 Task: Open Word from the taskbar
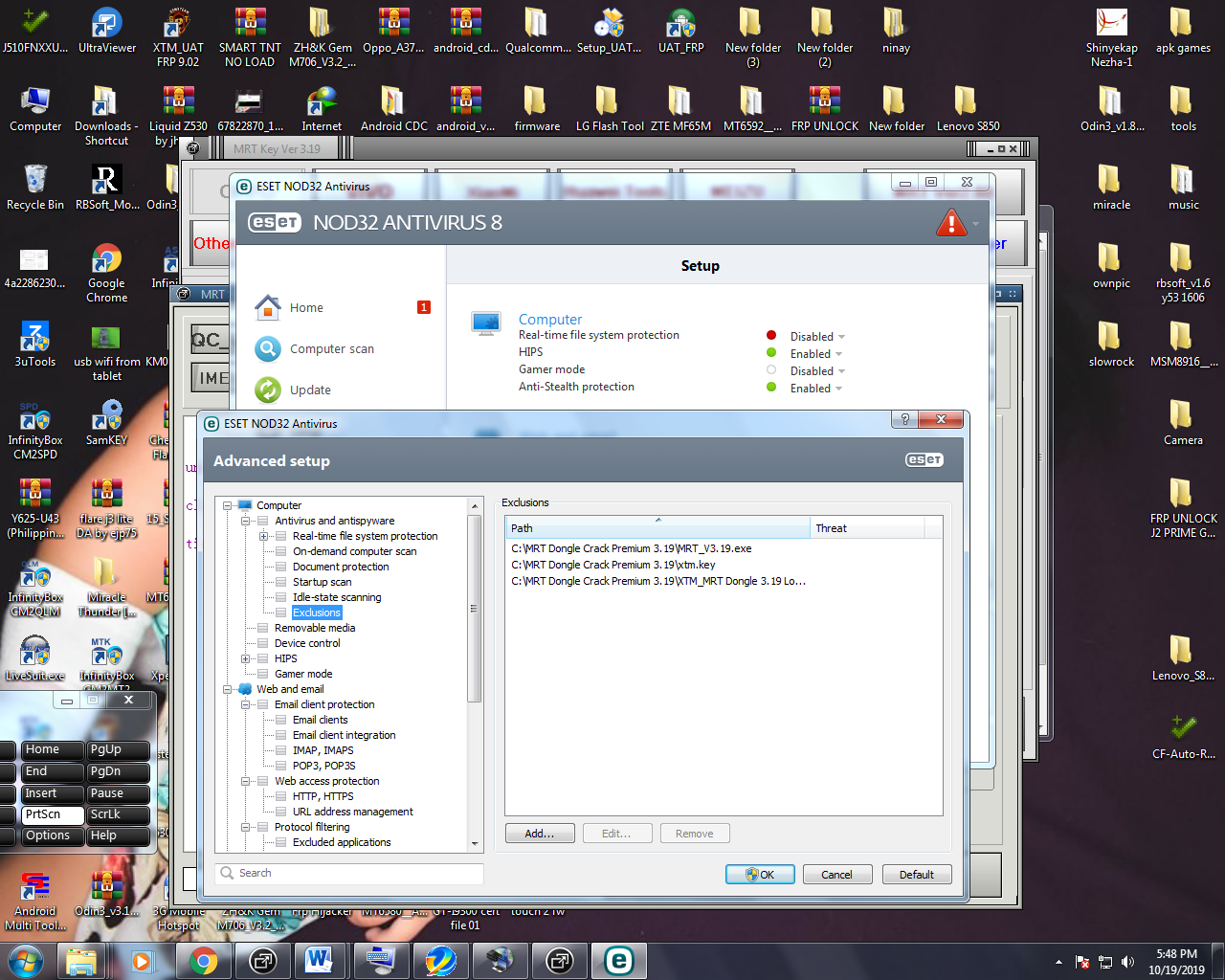(320, 961)
